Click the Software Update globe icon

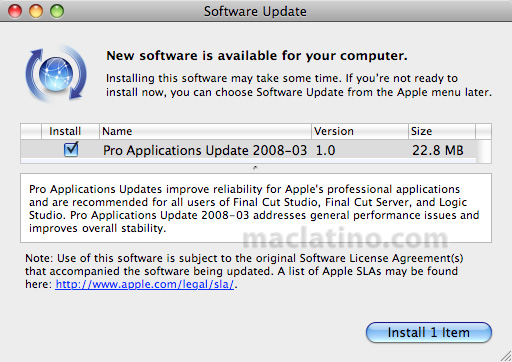click(56, 74)
